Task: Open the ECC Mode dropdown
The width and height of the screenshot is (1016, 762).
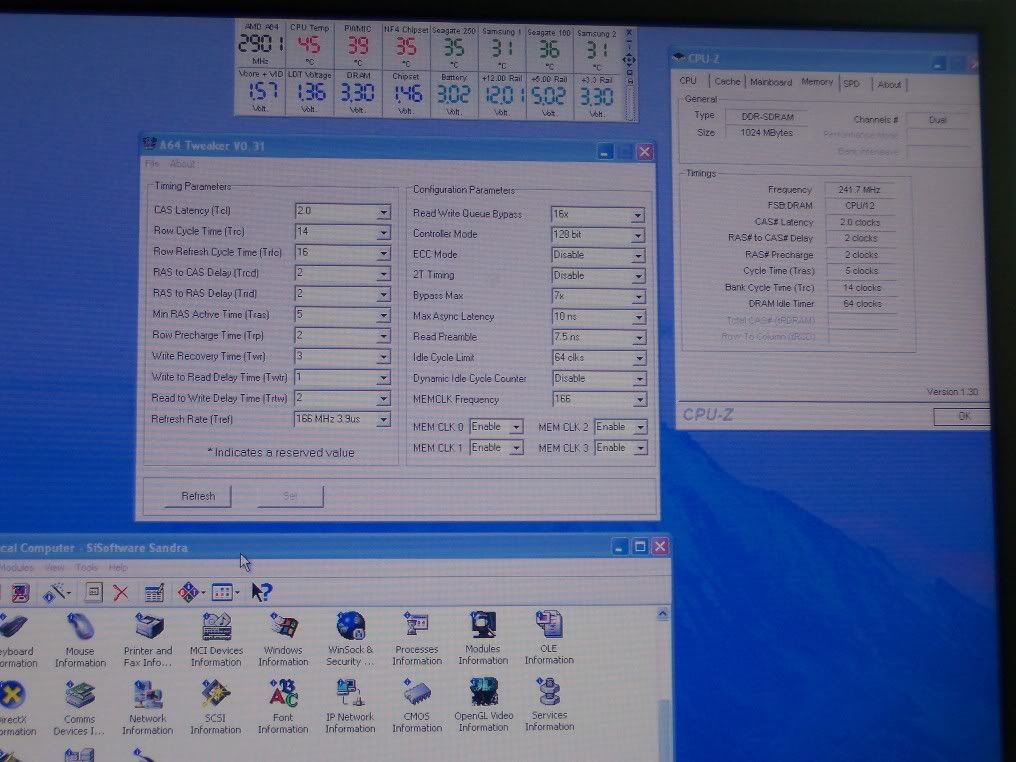Action: 638,256
